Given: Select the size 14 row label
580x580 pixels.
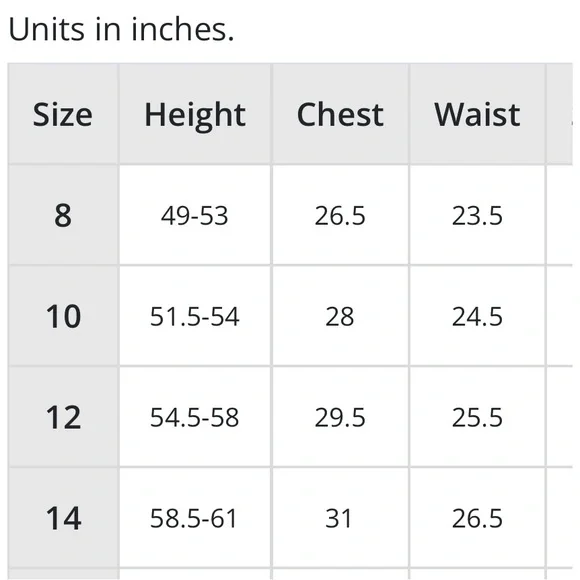Looking at the screenshot, I should click(63, 518).
